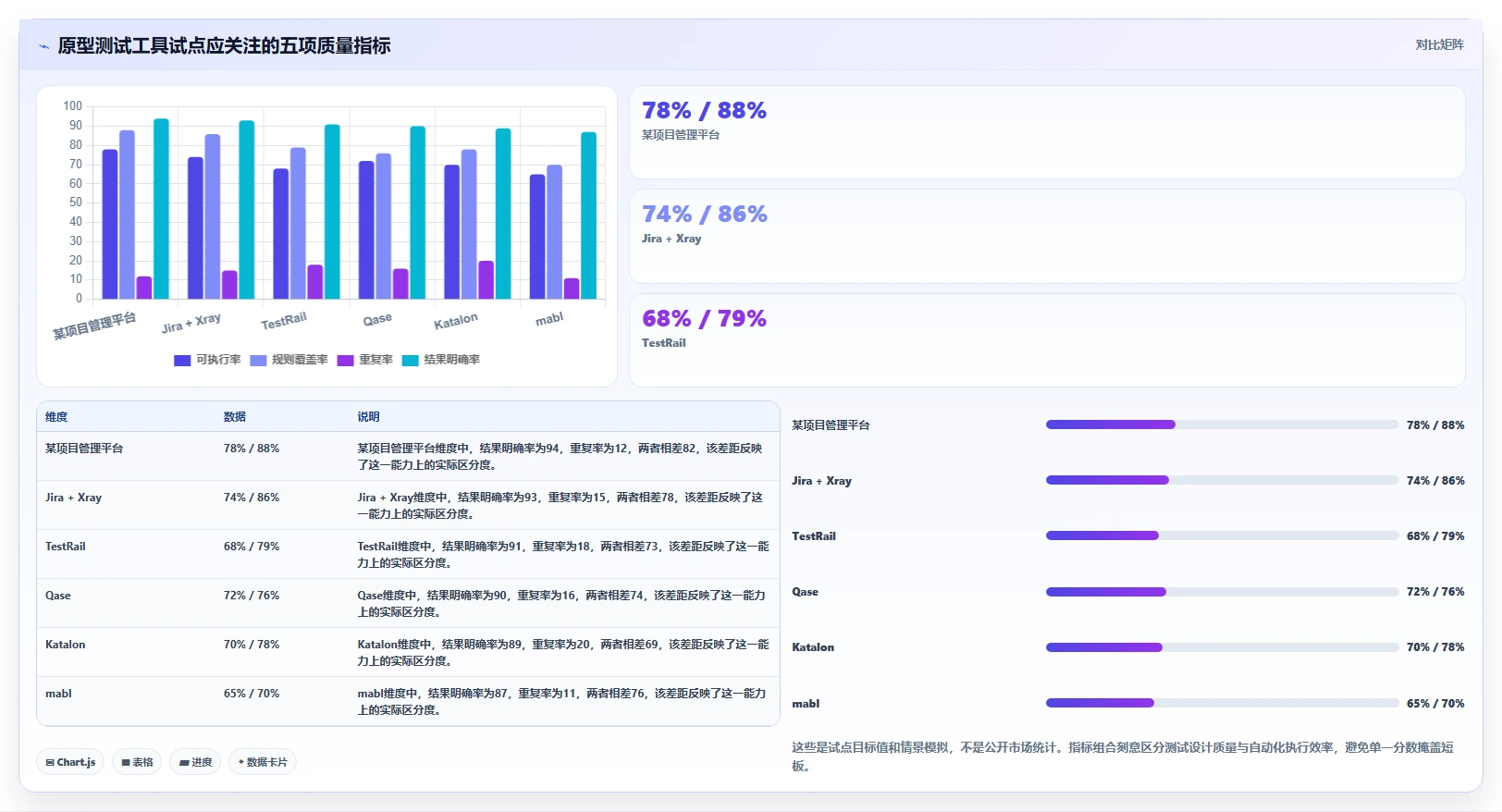Select the Qase table row
This screenshot has width=1502, height=812.
408,603
